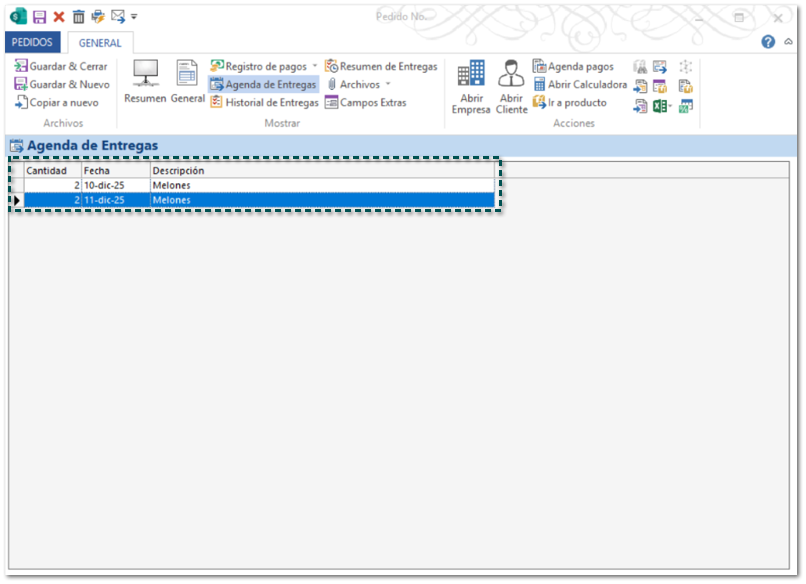Collapse the ribbon with the chevron
The height and width of the screenshot is (584, 806).
tap(788, 42)
